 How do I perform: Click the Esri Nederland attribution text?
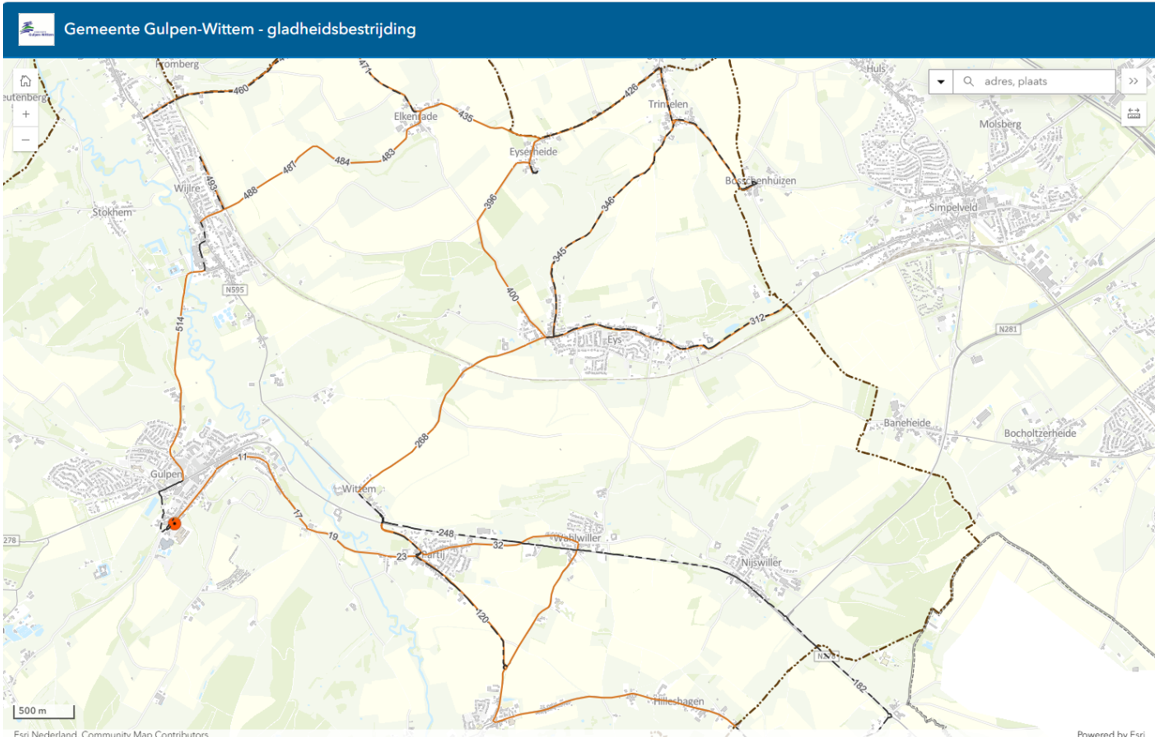coord(111,734)
